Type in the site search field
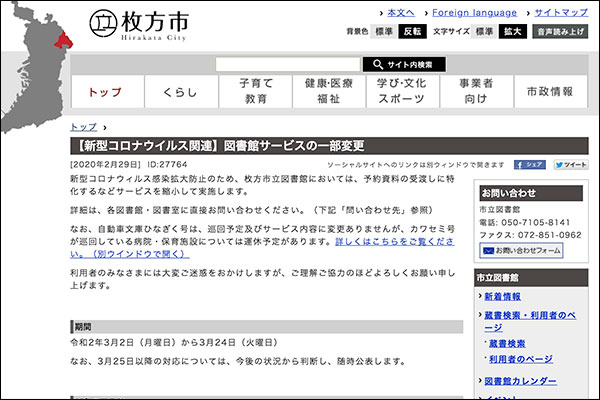 pos(288,64)
